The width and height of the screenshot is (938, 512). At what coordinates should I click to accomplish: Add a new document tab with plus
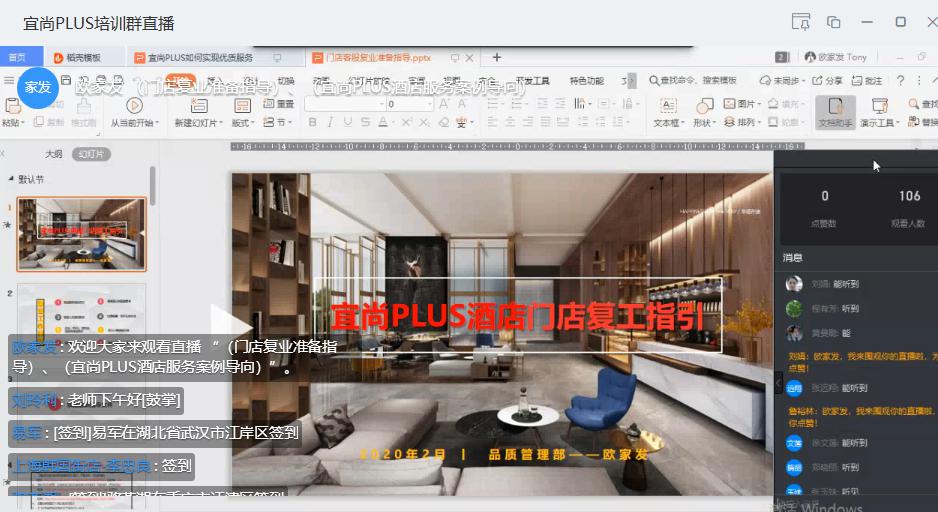tap(496, 57)
